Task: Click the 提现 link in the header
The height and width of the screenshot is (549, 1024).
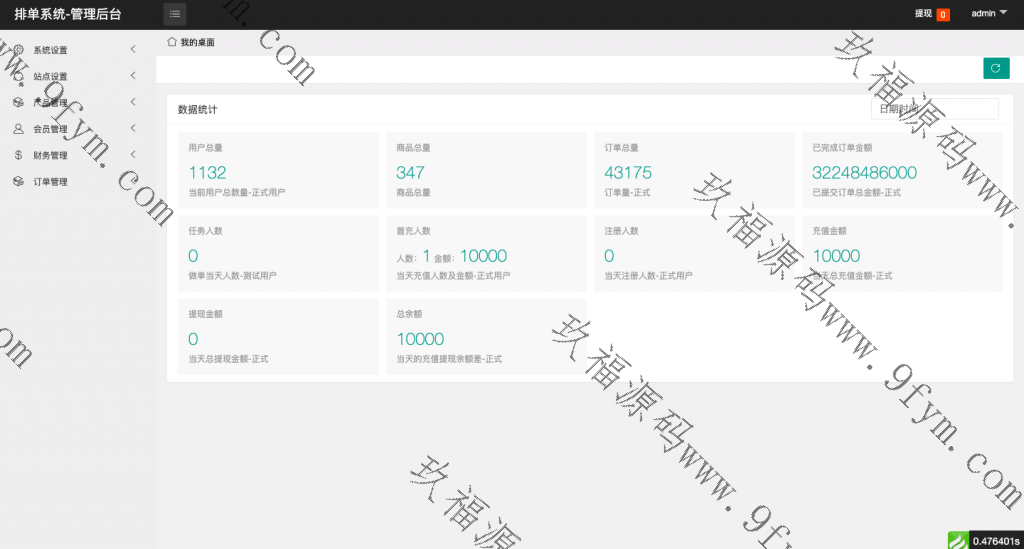Action: pyautogui.click(x=923, y=14)
